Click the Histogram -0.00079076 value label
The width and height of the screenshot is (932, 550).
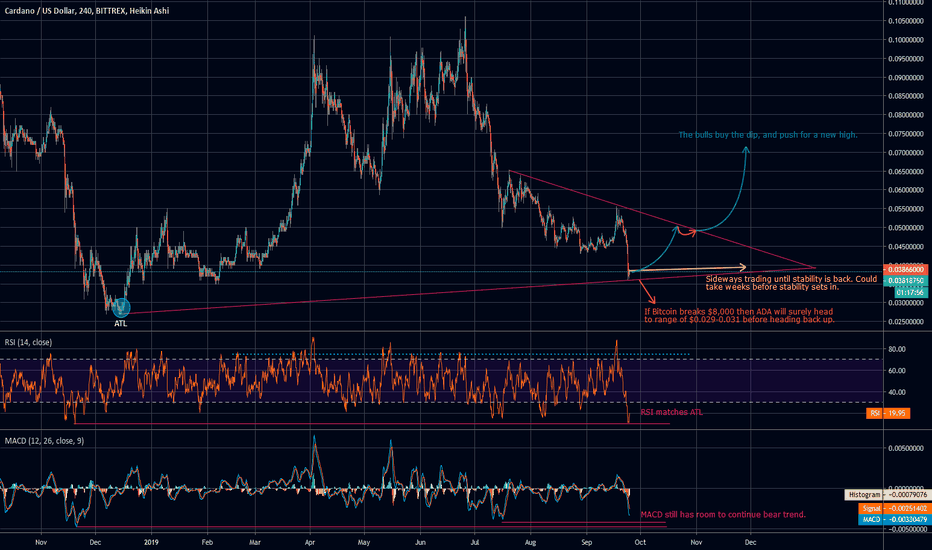click(886, 495)
